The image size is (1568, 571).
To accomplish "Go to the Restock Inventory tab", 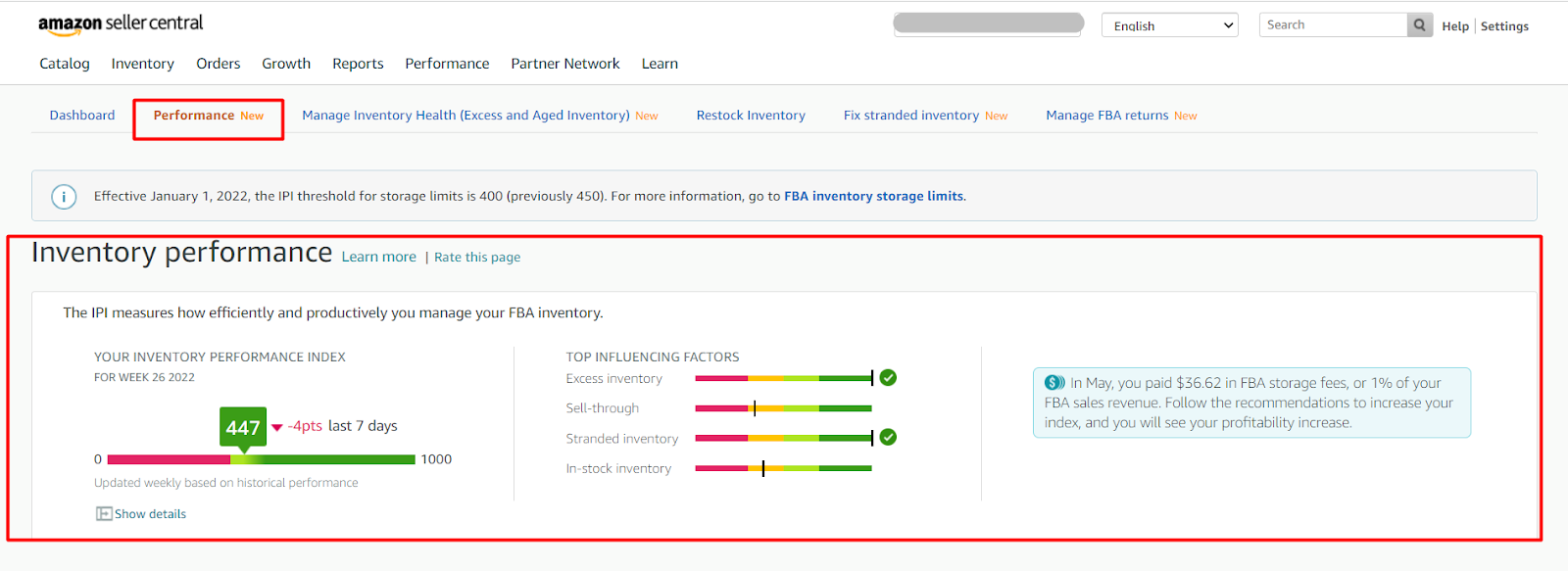I will pyautogui.click(x=751, y=116).
